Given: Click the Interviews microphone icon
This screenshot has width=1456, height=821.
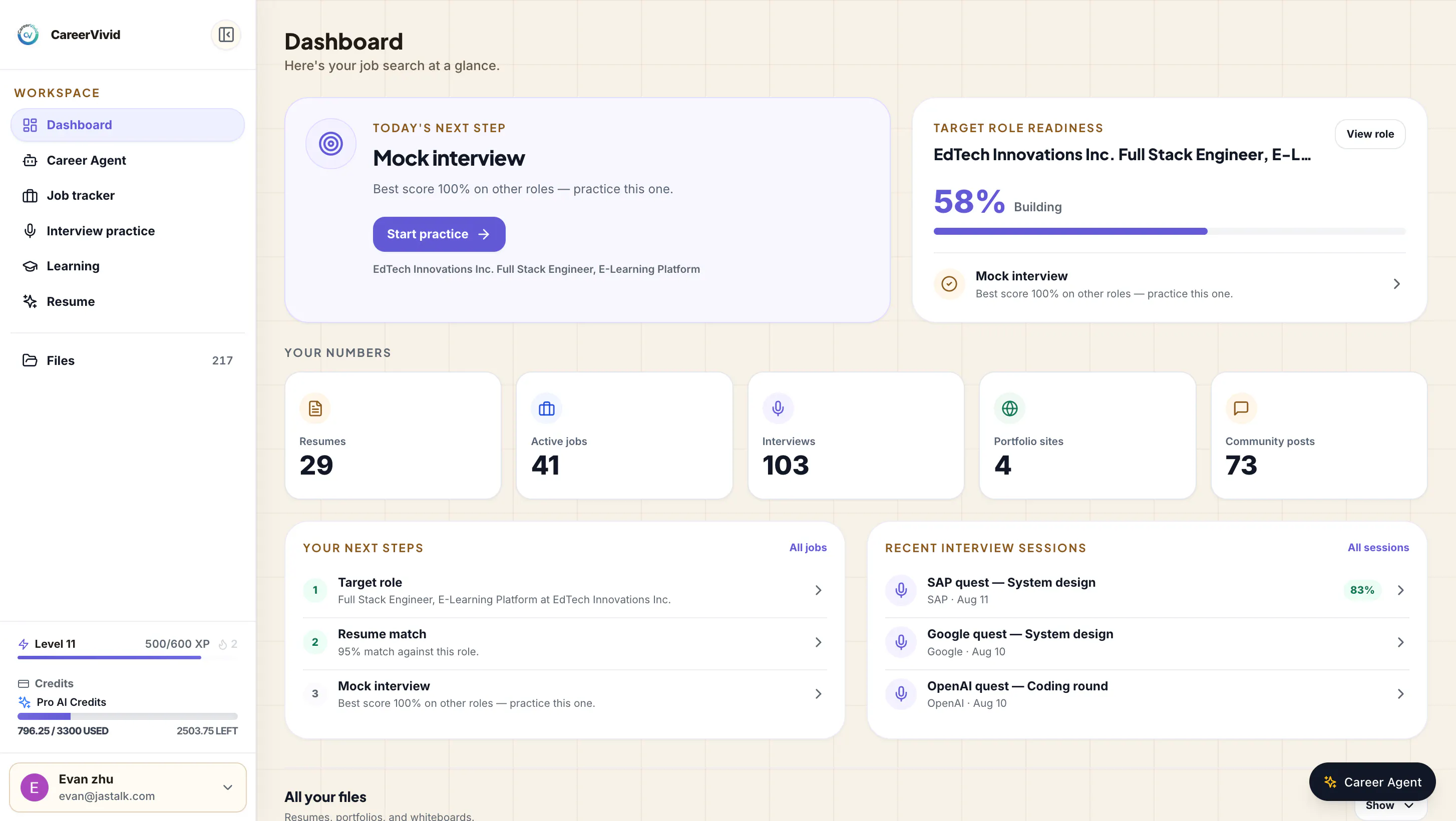Looking at the screenshot, I should [x=778, y=408].
